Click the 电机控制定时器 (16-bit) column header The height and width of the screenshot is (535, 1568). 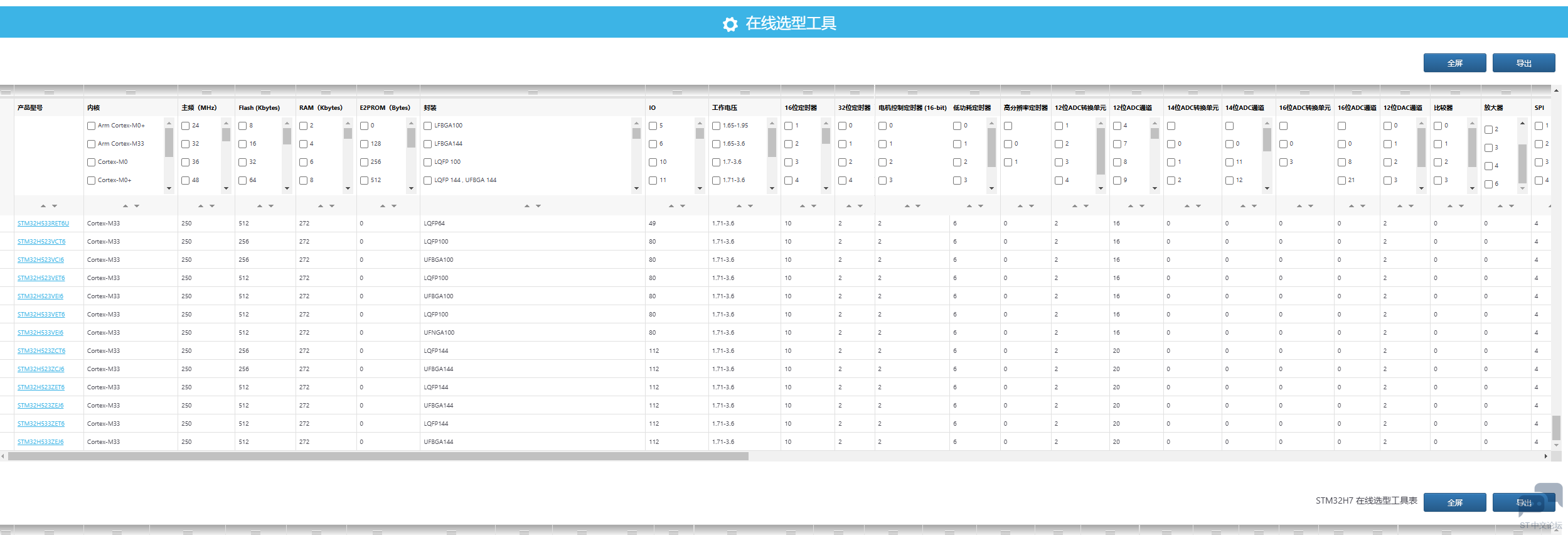pos(912,108)
